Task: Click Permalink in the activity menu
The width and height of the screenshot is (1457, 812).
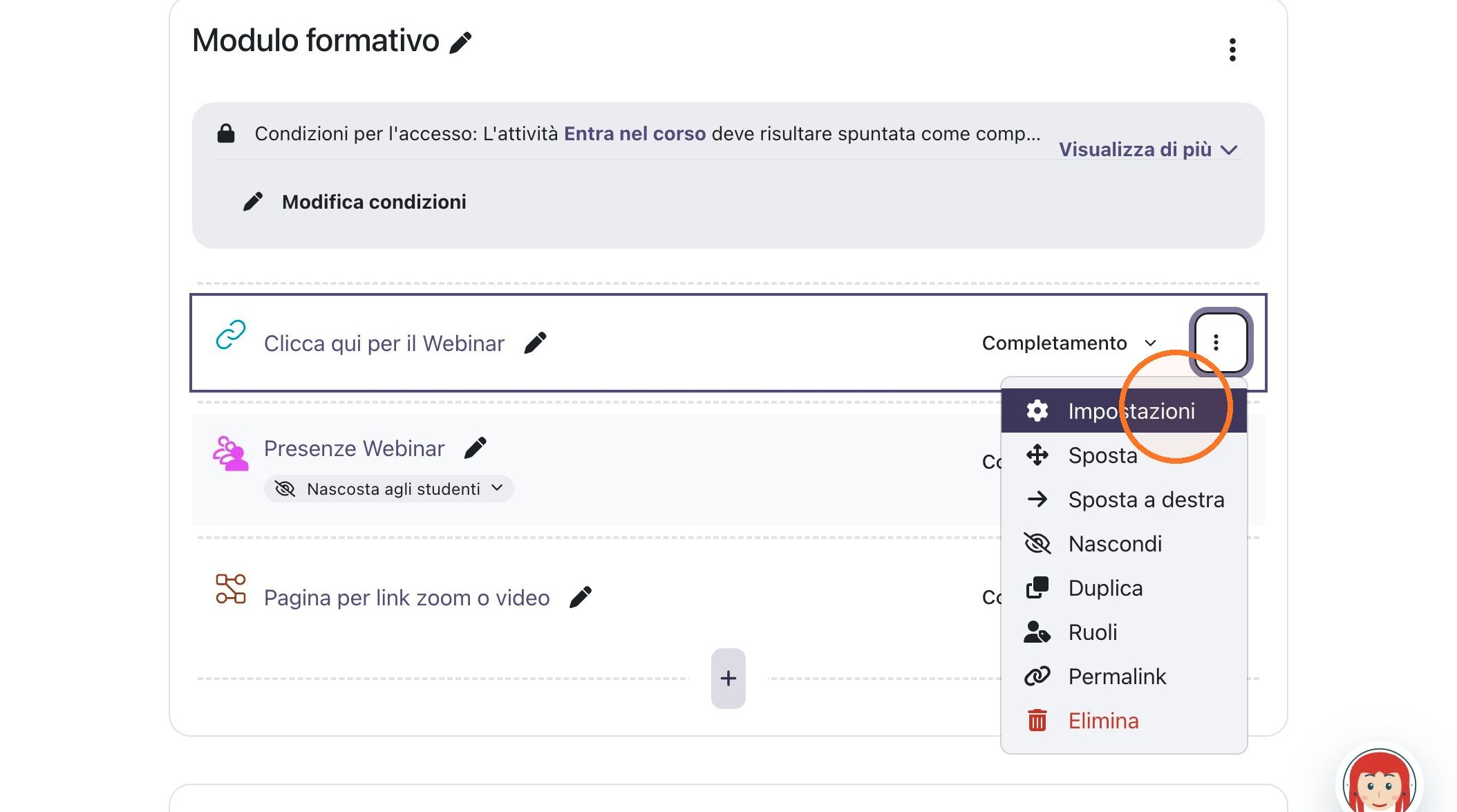Action: (x=1123, y=677)
